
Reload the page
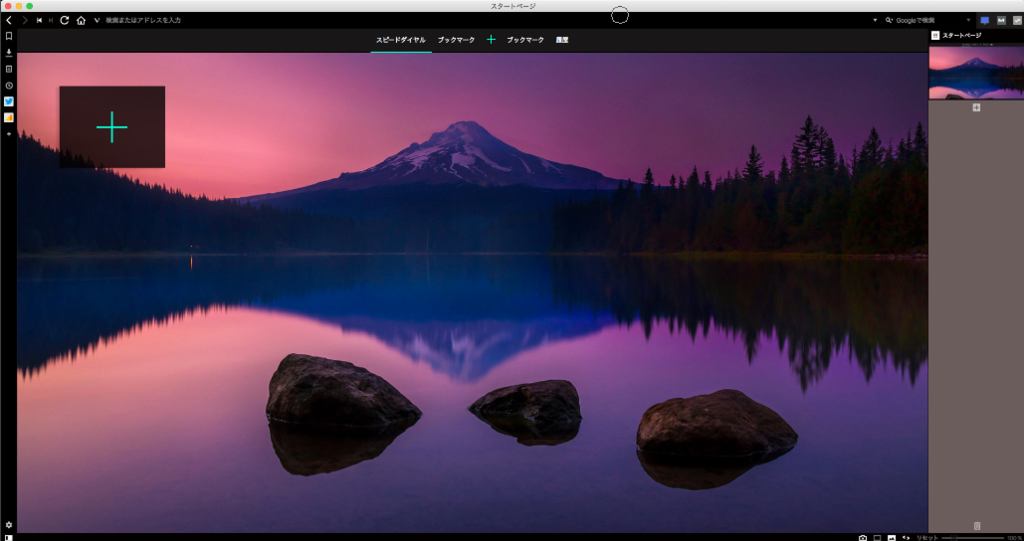pos(65,20)
